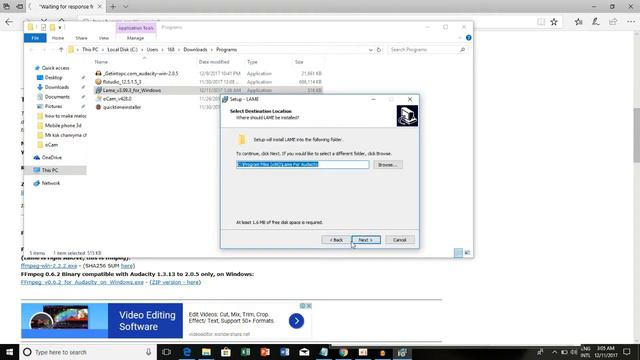
Task: Open Excel from the taskbar
Action: (x=245, y=352)
